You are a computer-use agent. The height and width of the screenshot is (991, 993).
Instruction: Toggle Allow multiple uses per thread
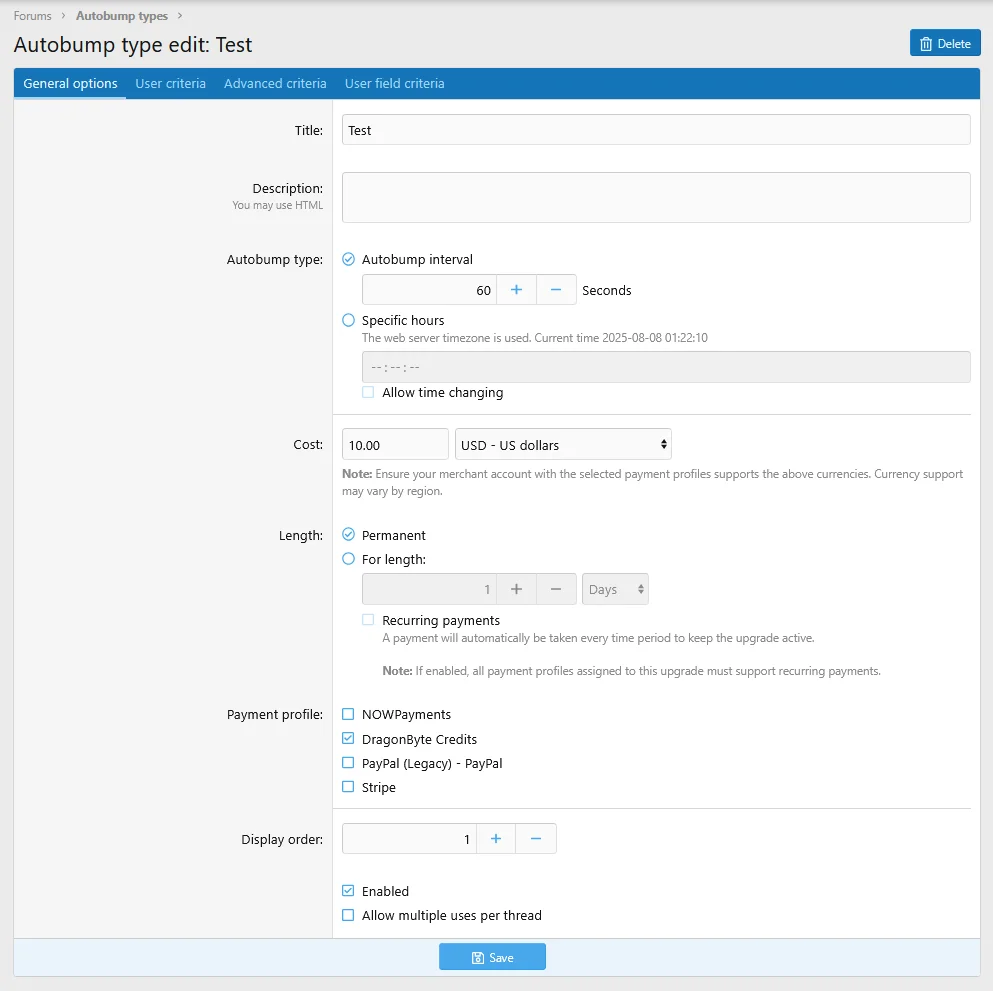tap(348, 914)
